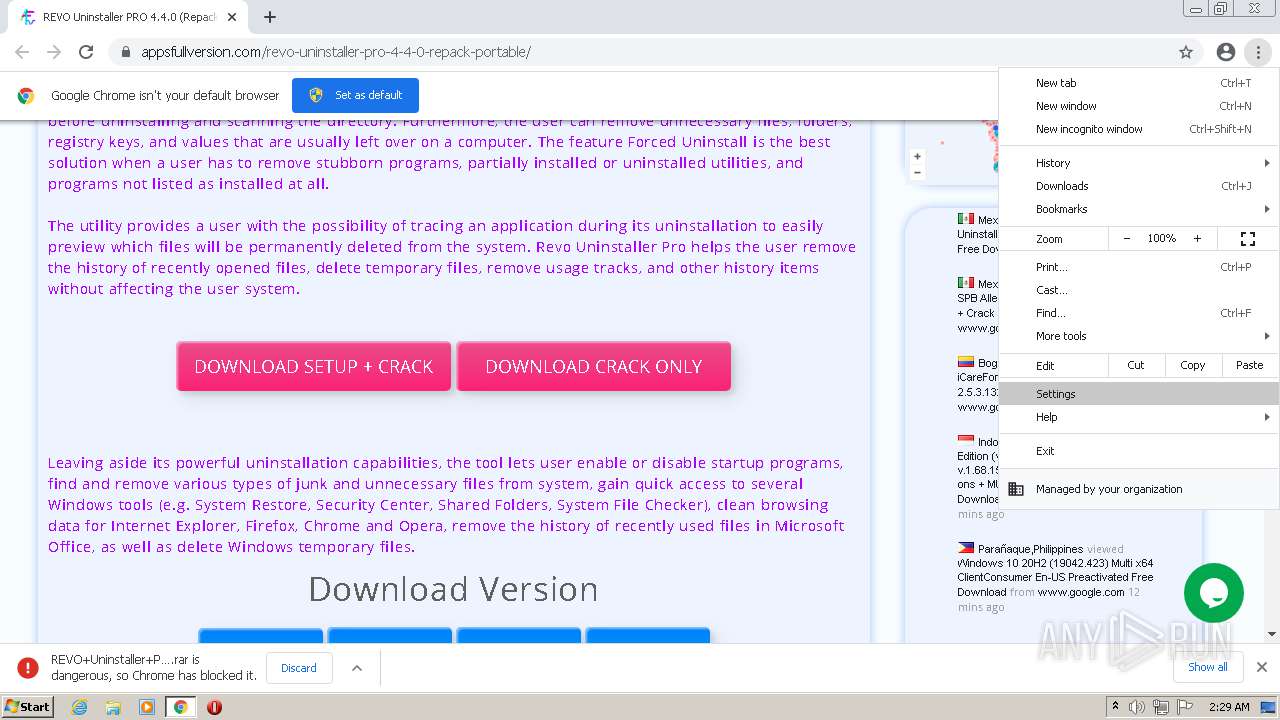Open volume control in system tray

1137,707
